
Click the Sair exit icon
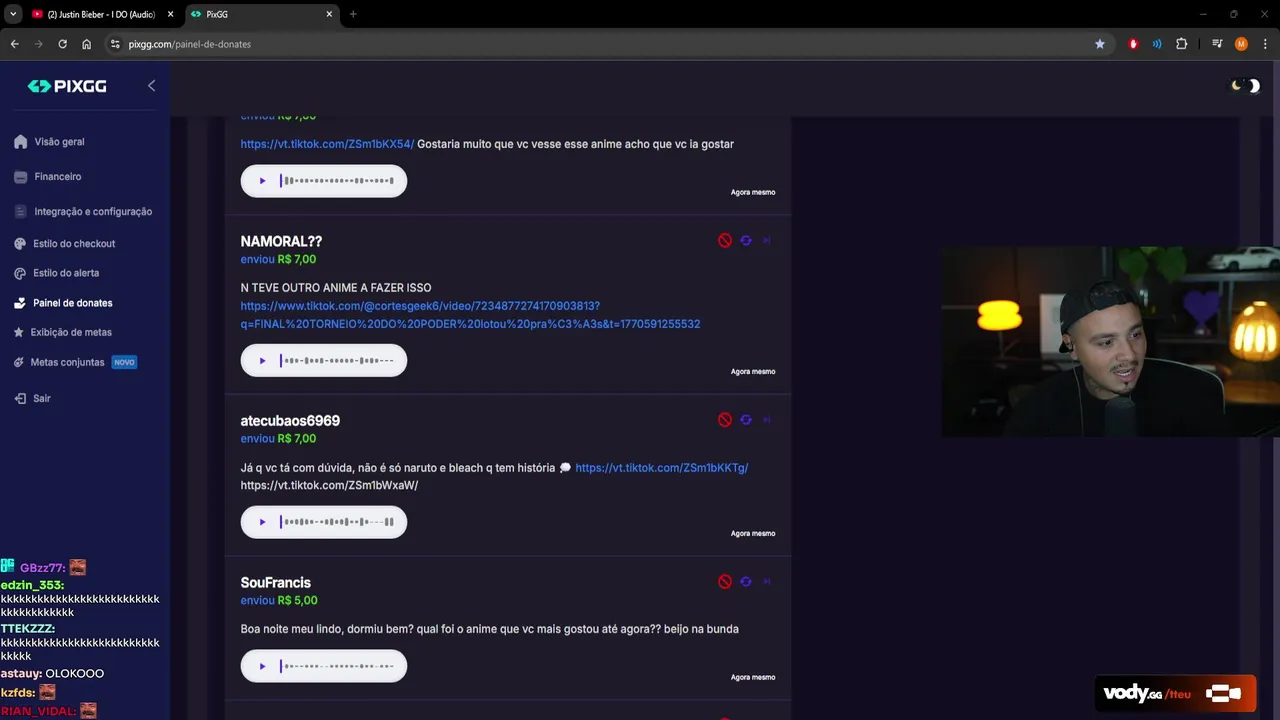tap(20, 398)
